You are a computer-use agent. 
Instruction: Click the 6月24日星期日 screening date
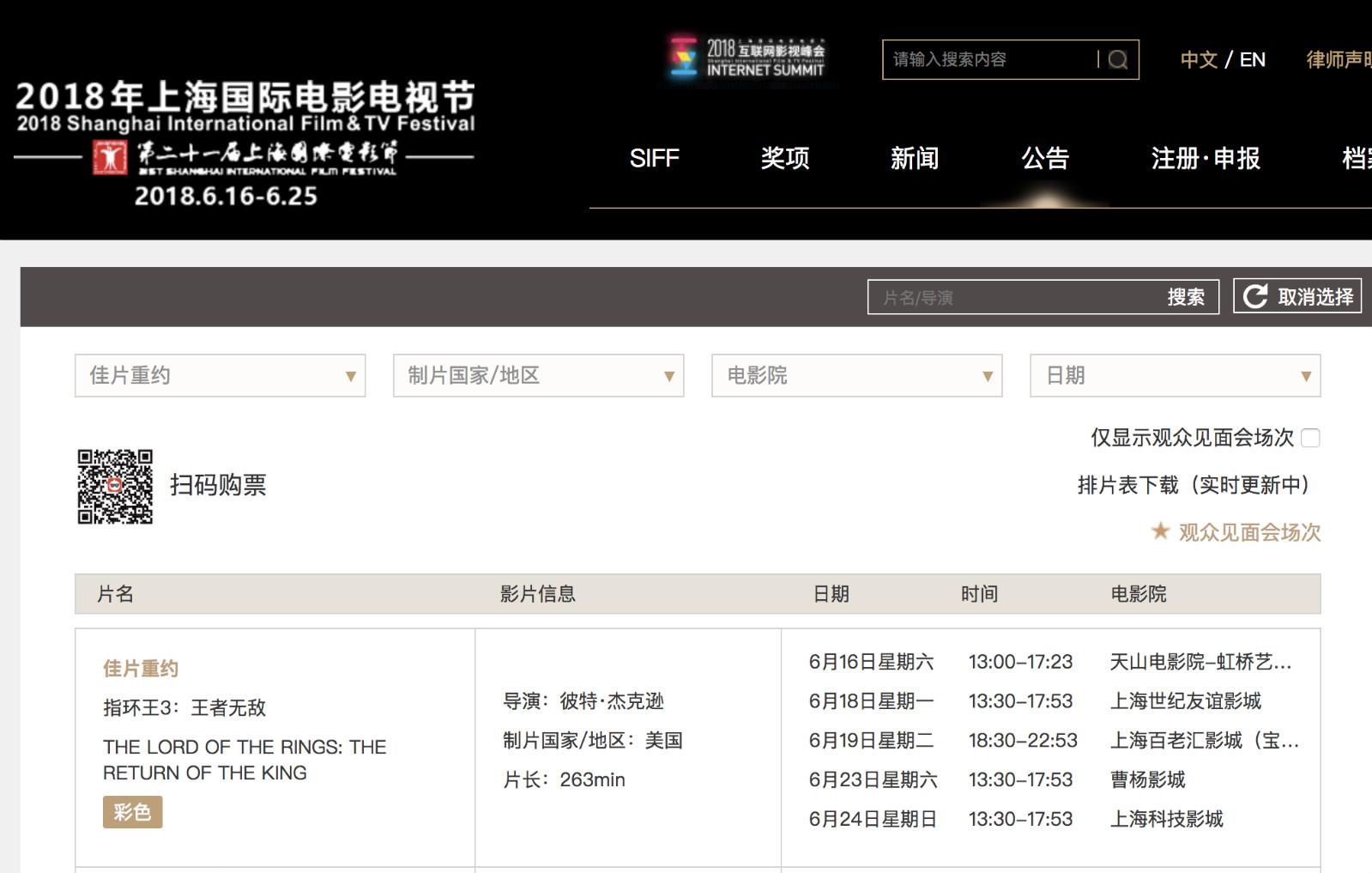(873, 819)
